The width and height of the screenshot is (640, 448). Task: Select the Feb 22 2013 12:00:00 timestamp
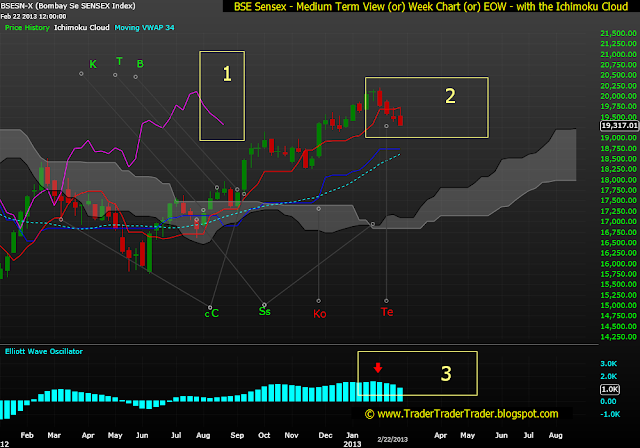coord(33,17)
